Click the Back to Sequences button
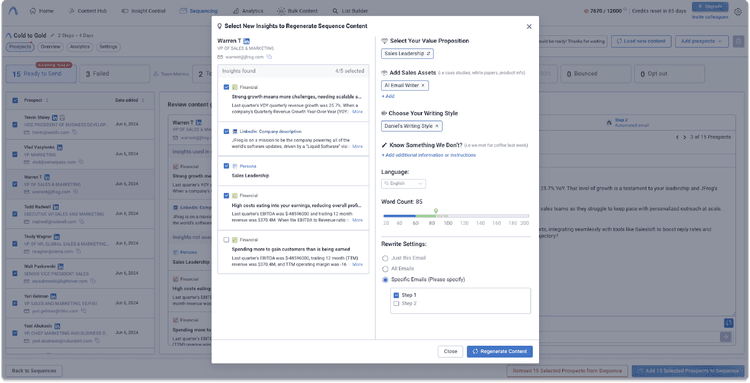This screenshot has width=750, height=383. (33, 371)
